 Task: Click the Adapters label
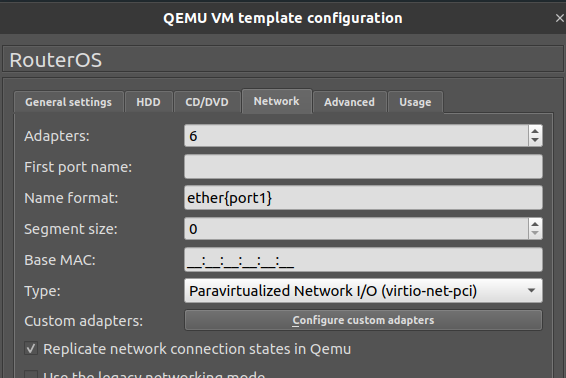pyautogui.click(x=57, y=136)
